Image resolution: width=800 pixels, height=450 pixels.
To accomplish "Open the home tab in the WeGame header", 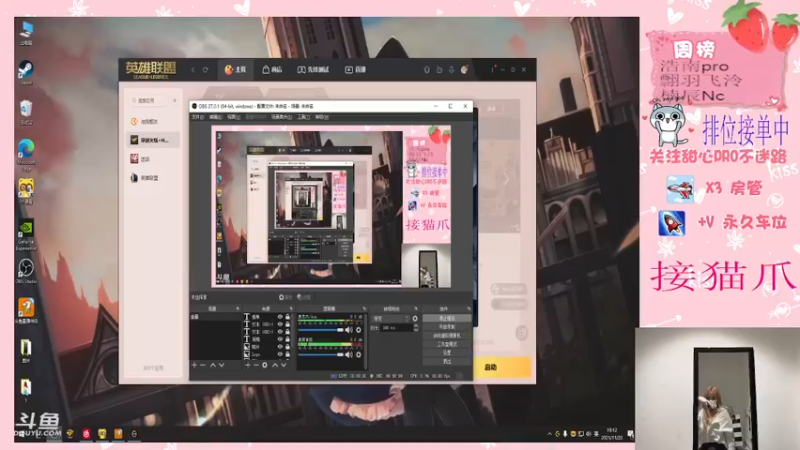I will click(235, 70).
